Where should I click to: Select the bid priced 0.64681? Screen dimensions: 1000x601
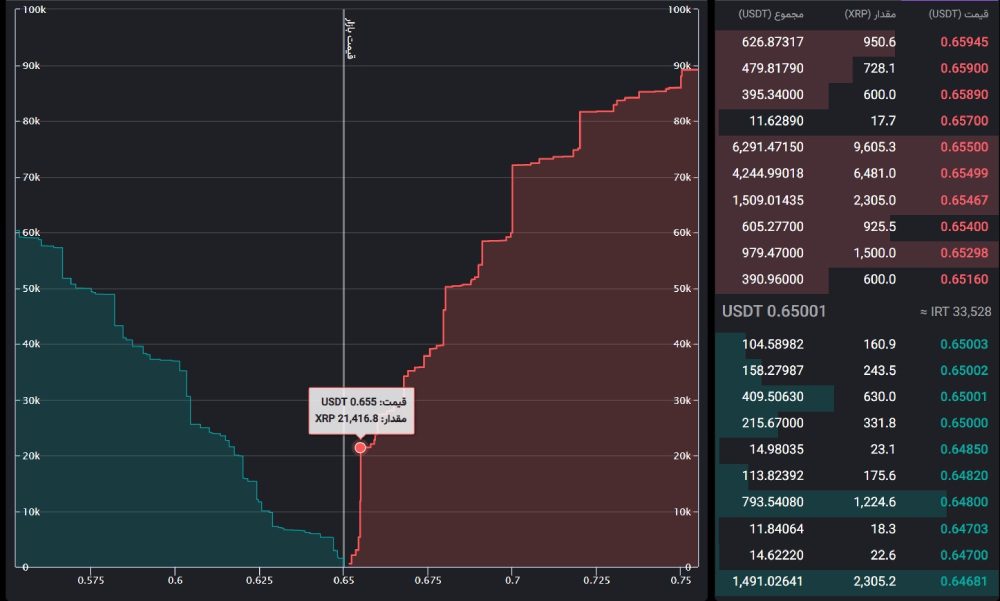964,580
